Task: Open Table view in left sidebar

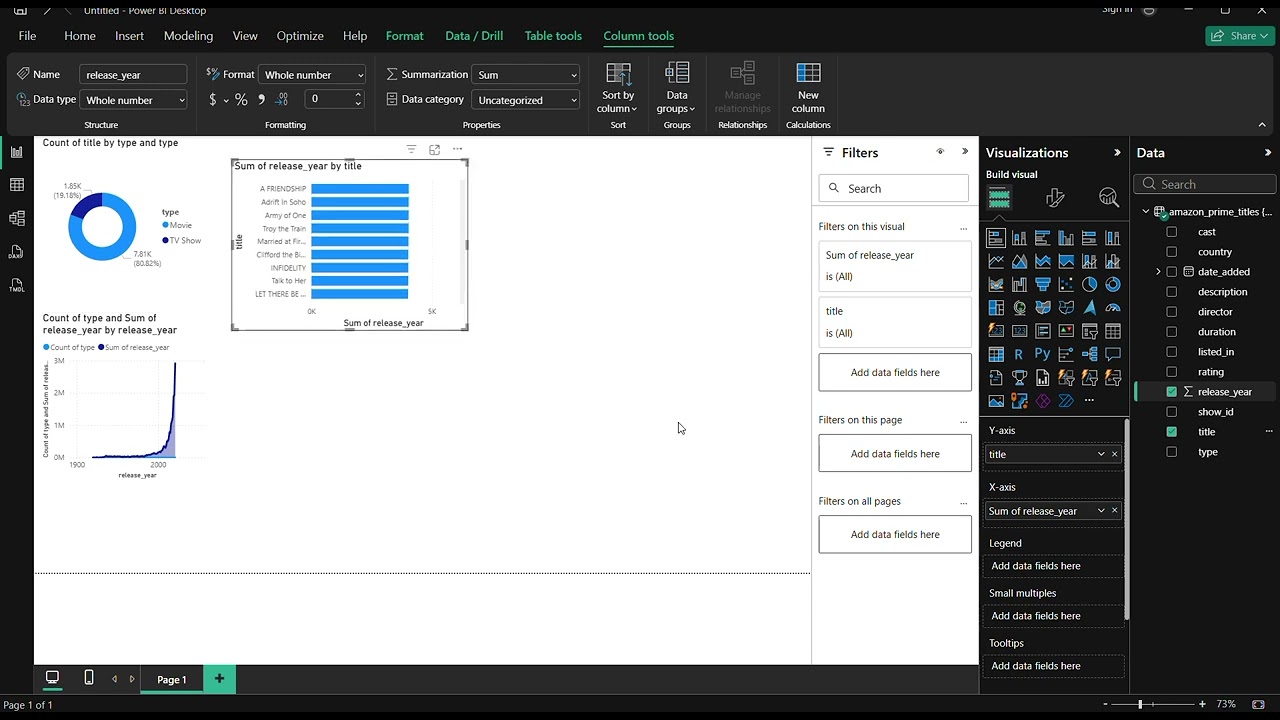Action: (x=16, y=185)
